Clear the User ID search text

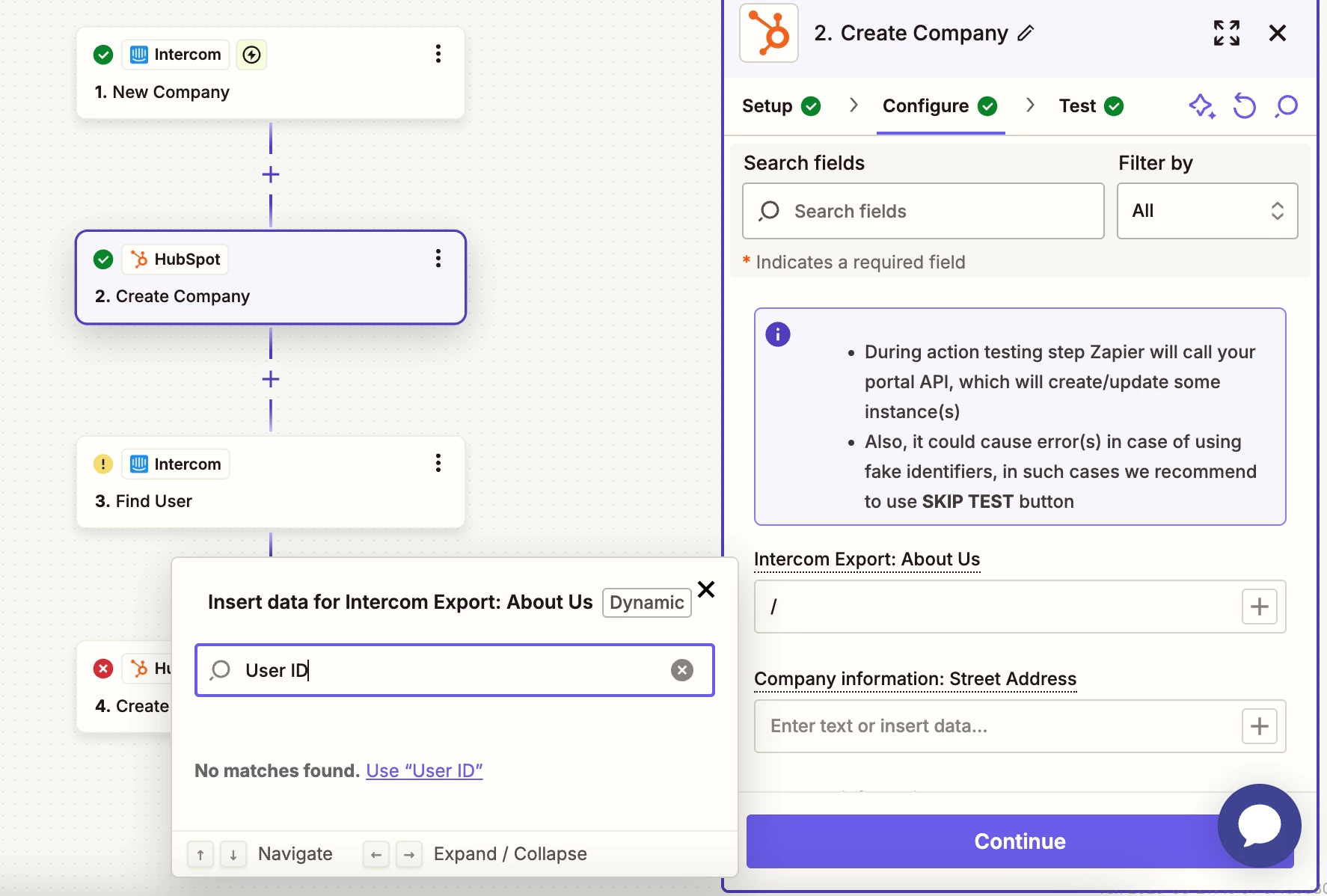[682, 670]
